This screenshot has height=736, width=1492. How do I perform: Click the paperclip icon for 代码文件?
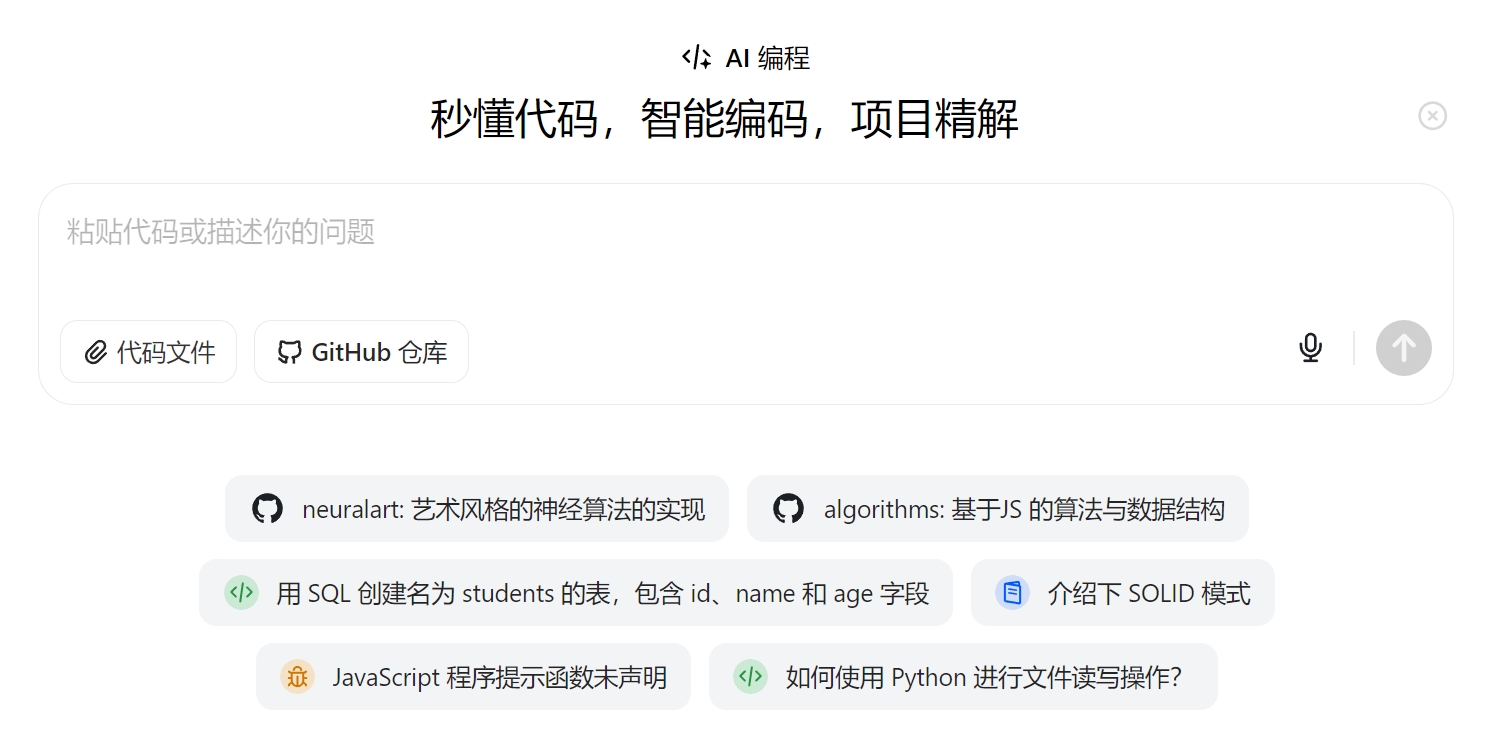point(96,352)
